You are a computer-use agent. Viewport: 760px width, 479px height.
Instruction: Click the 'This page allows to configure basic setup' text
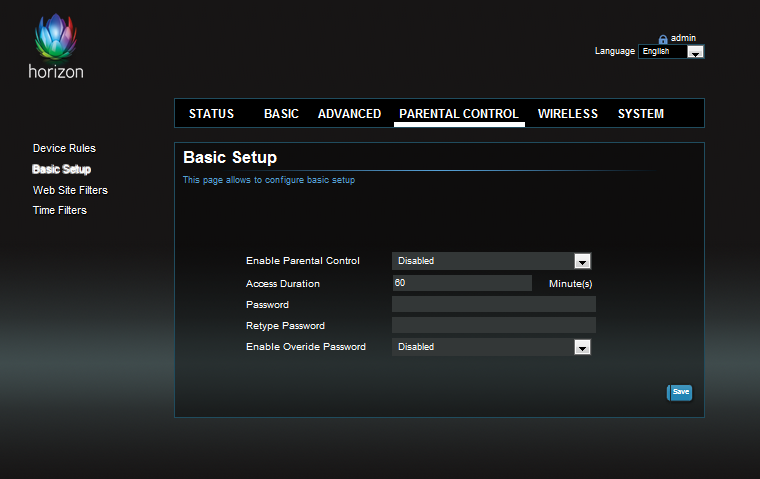[269, 180]
